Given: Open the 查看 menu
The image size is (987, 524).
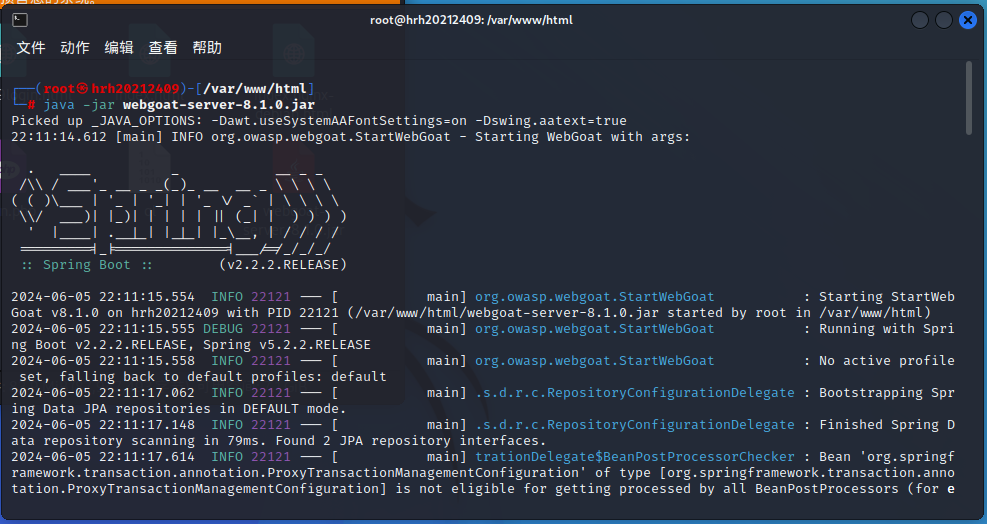Looking at the screenshot, I should coord(162,48).
